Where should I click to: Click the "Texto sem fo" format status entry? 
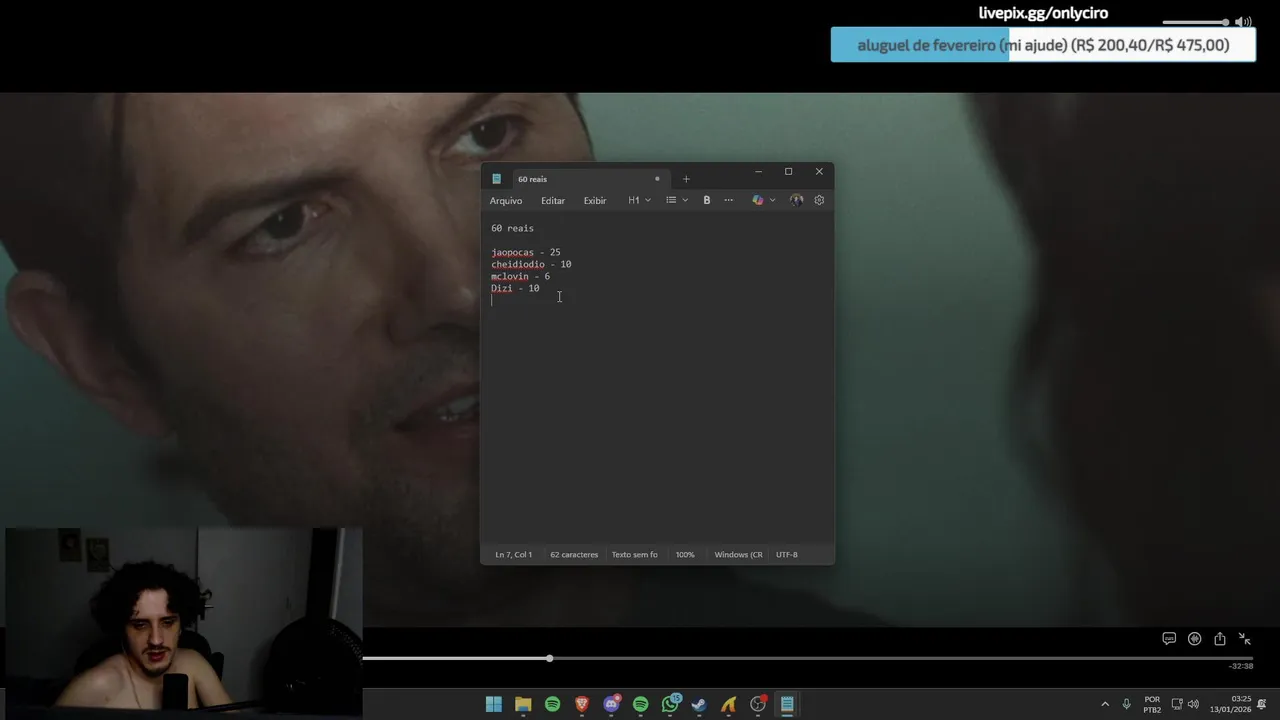pyautogui.click(x=634, y=554)
